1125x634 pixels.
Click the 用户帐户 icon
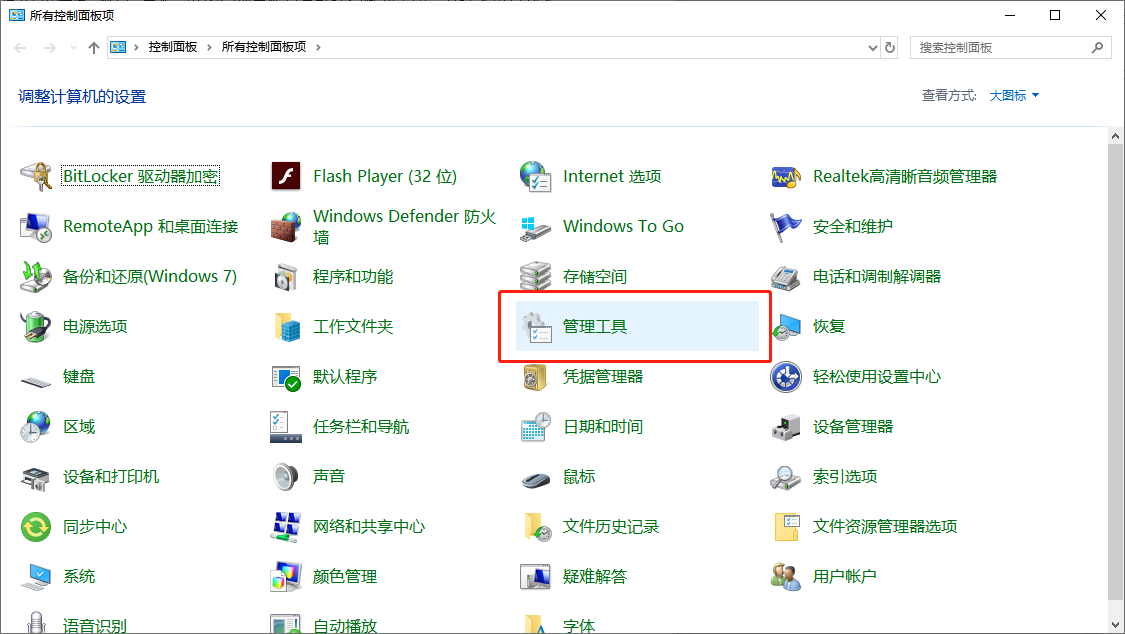pyautogui.click(x=786, y=577)
